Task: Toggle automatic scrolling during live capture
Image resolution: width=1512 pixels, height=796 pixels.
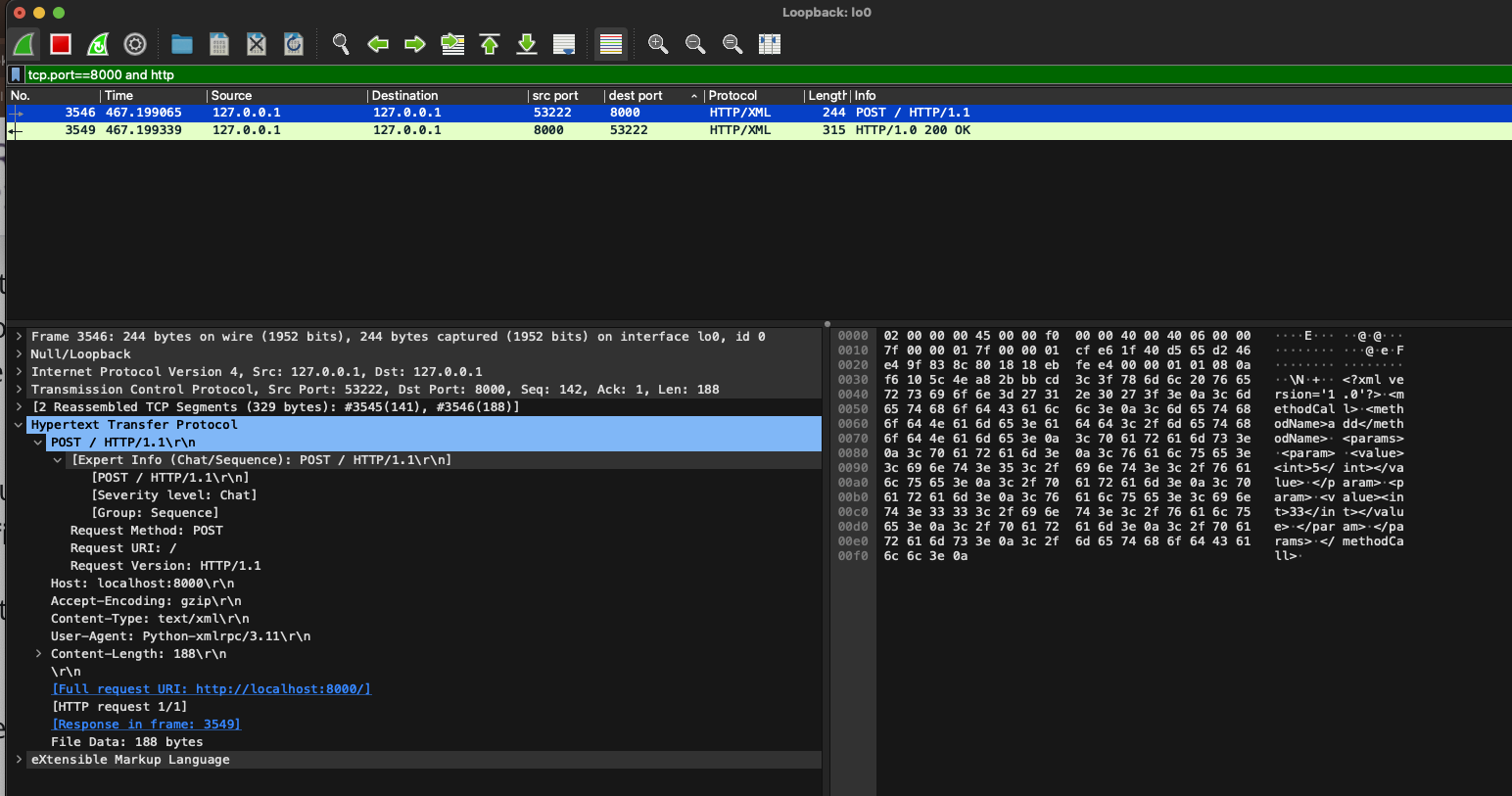Action: [x=563, y=44]
